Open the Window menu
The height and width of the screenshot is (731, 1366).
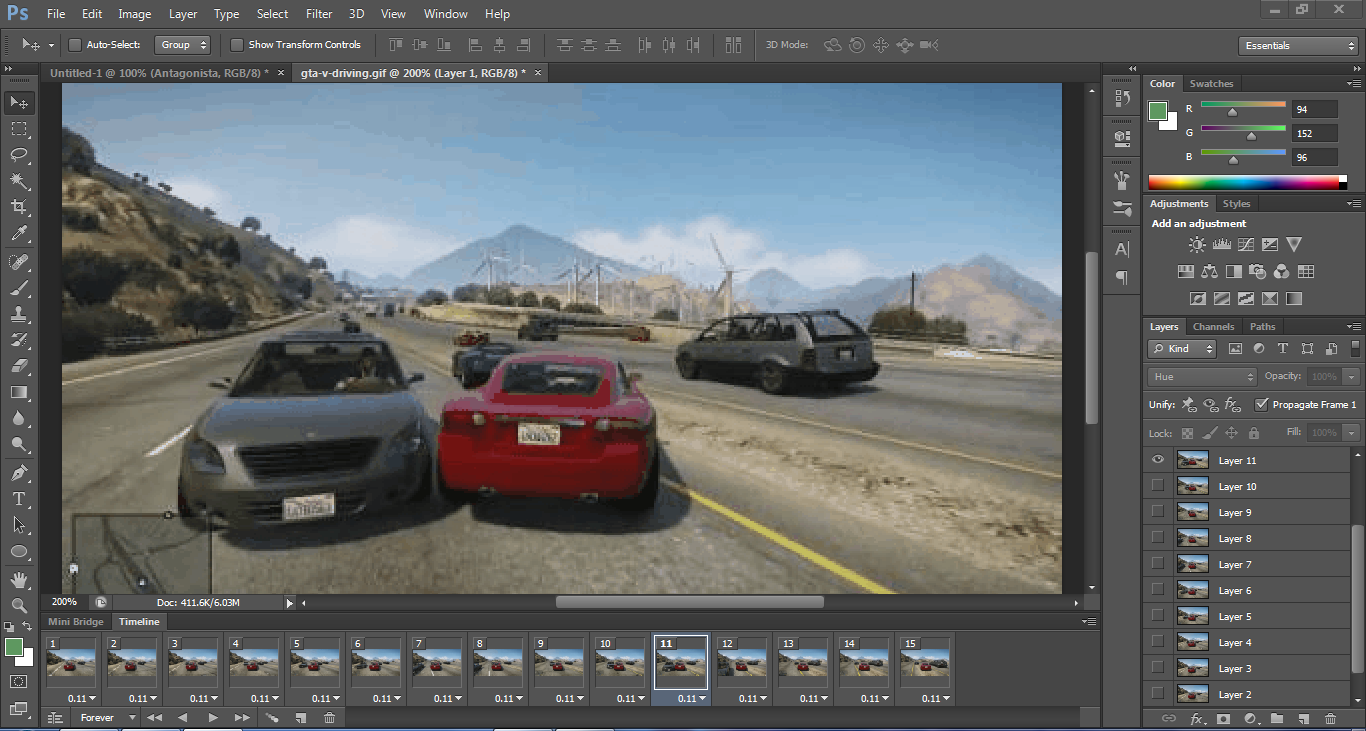click(445, 14)
